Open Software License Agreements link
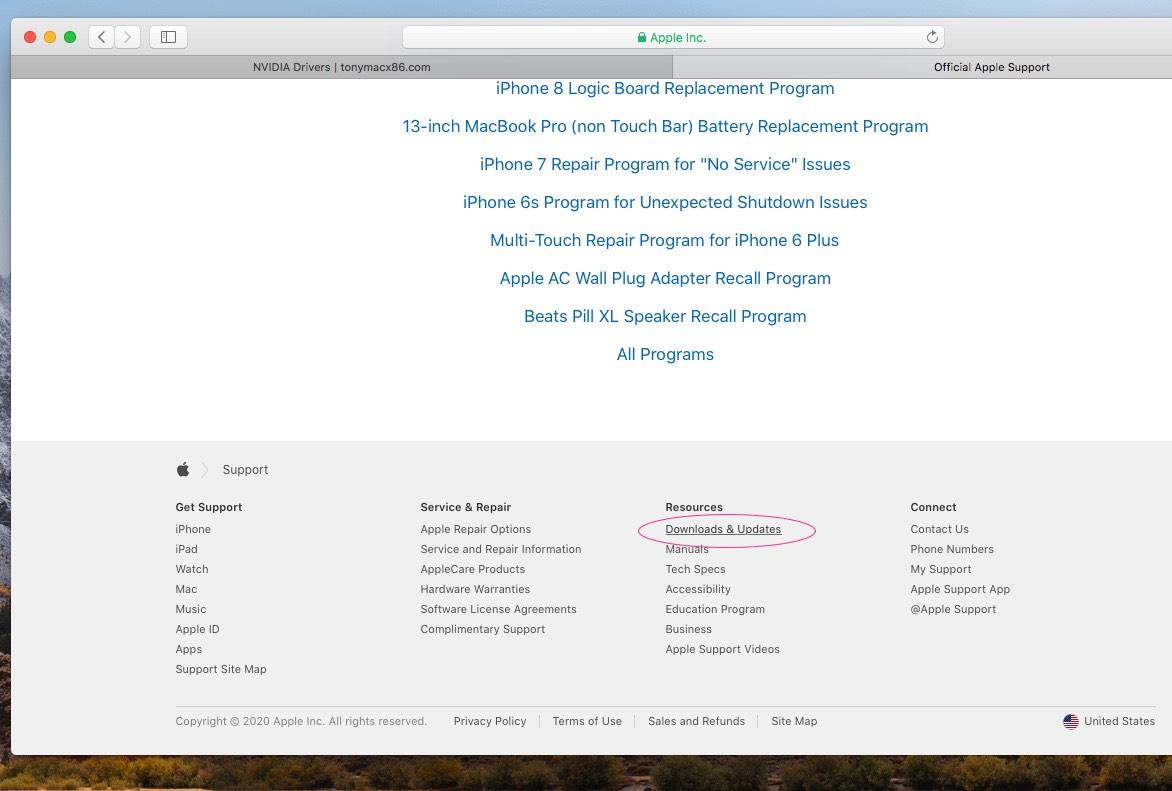The height and width of the screenshot is (791, 1172). pos(498,610)
